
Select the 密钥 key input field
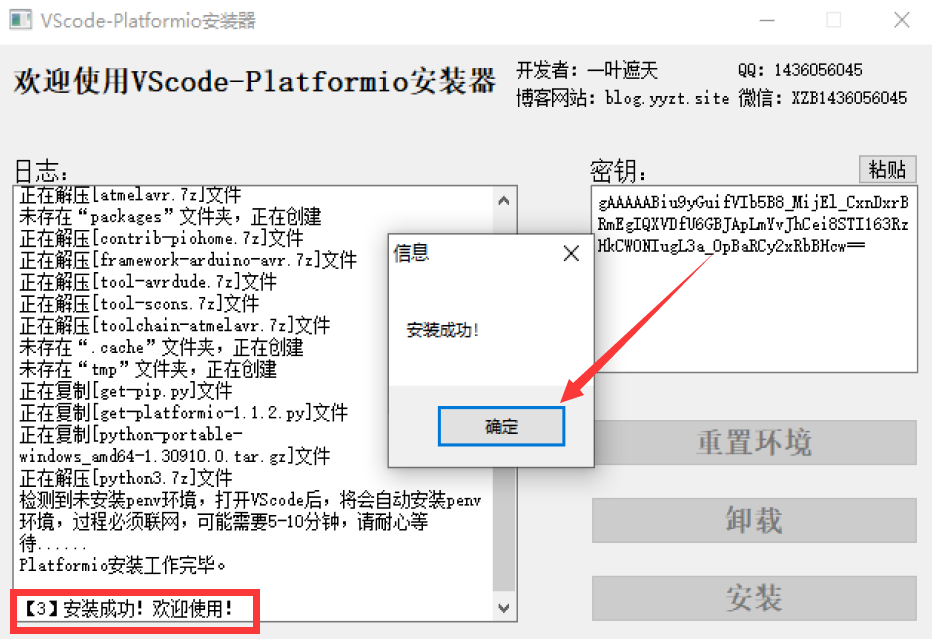[750, 280]
